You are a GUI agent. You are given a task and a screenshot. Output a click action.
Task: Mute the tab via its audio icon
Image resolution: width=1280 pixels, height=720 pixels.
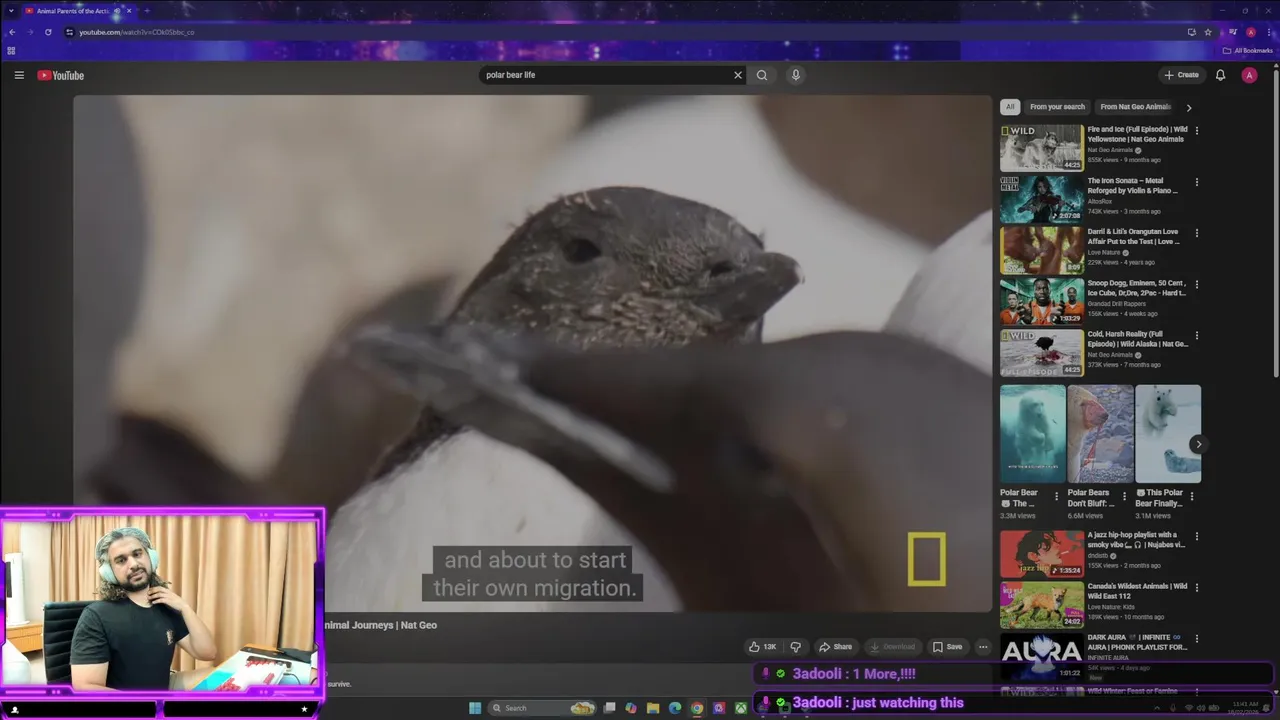117,11
